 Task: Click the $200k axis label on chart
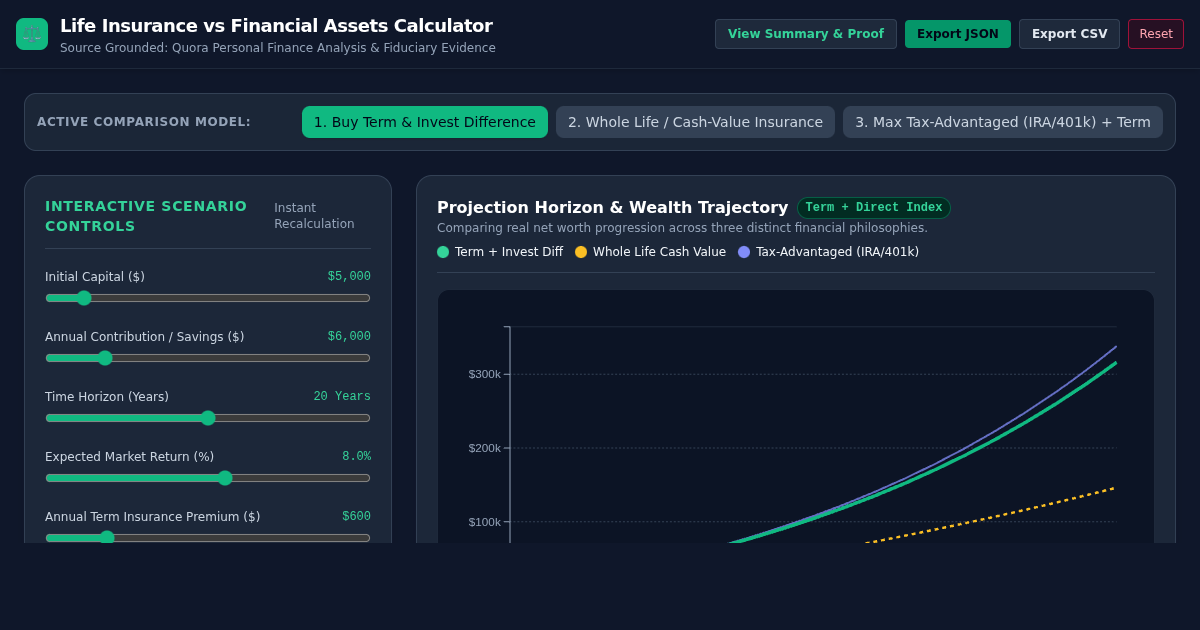(x=485, y=448)
